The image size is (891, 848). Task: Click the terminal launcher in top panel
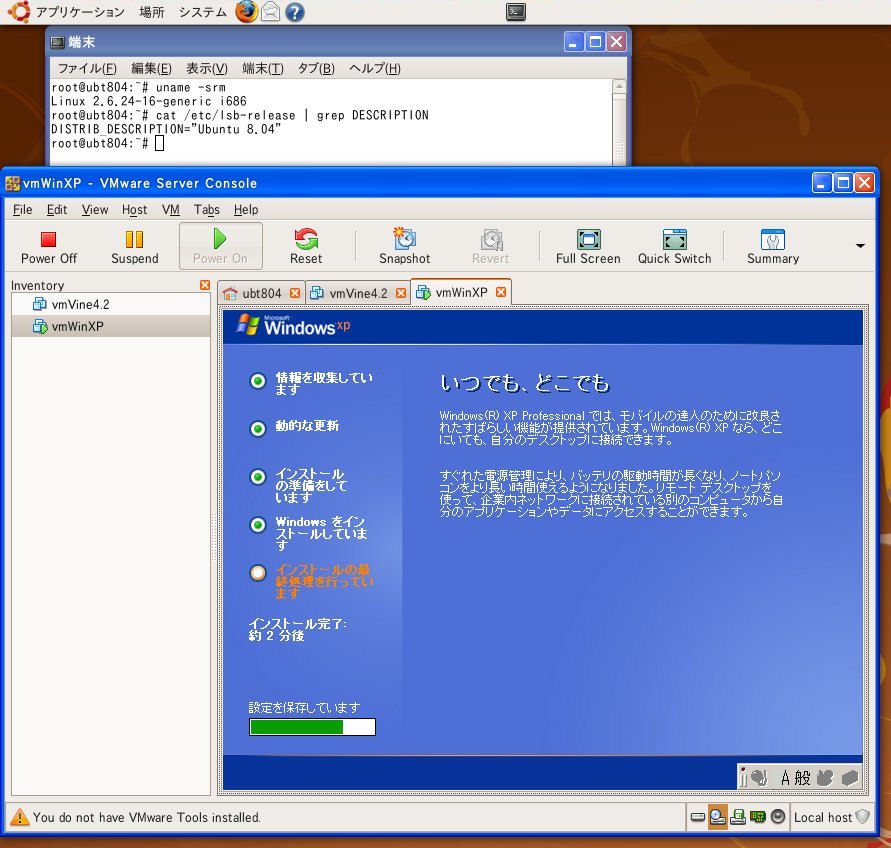pos(515,12)
